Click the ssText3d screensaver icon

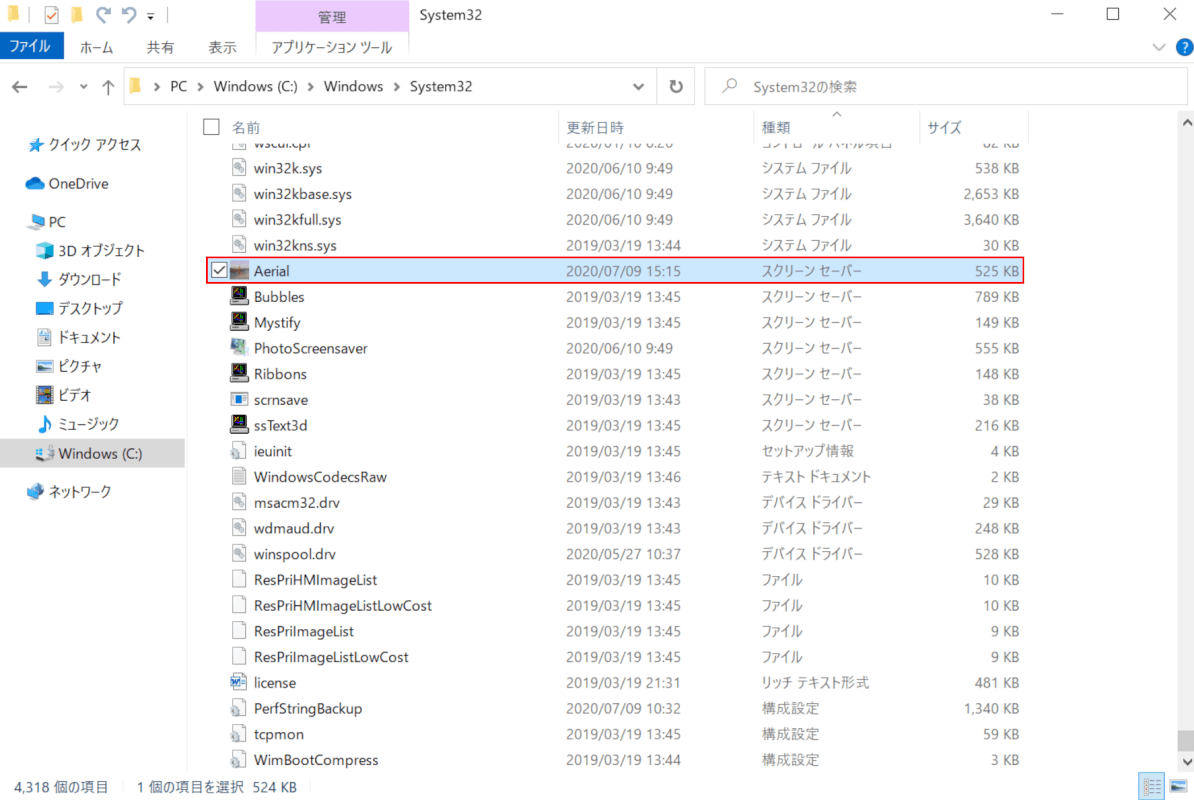pyautogui.click(x=239, y=425)
